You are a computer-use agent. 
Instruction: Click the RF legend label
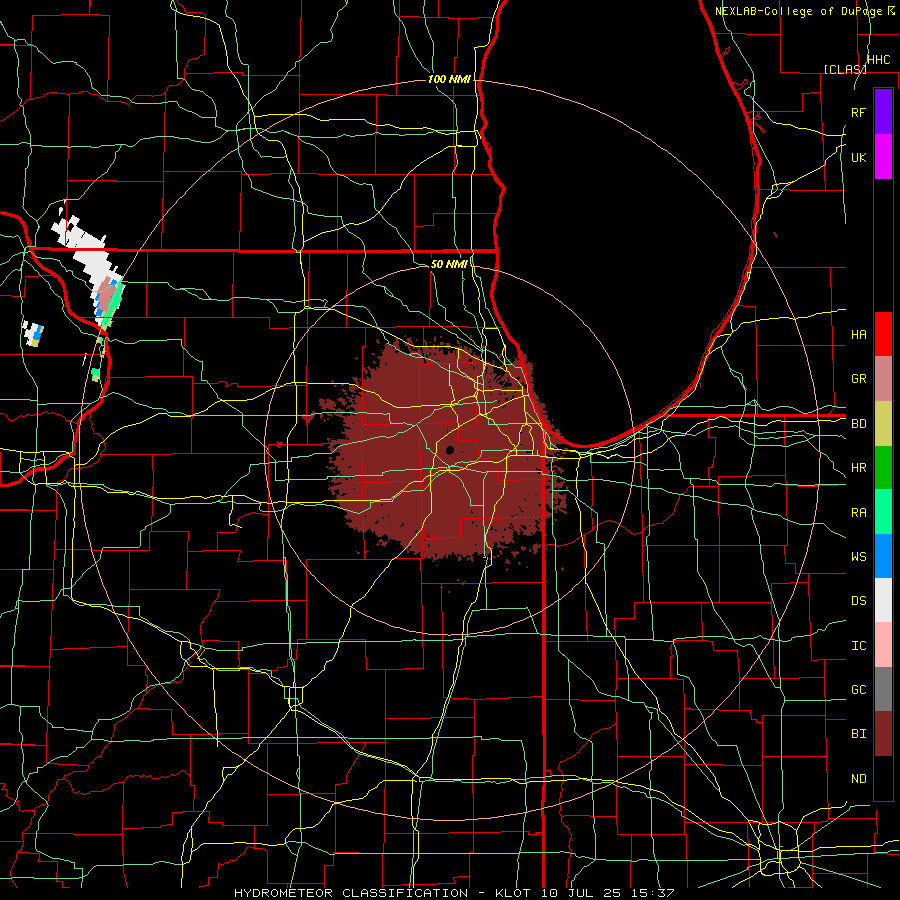(858, 112)
